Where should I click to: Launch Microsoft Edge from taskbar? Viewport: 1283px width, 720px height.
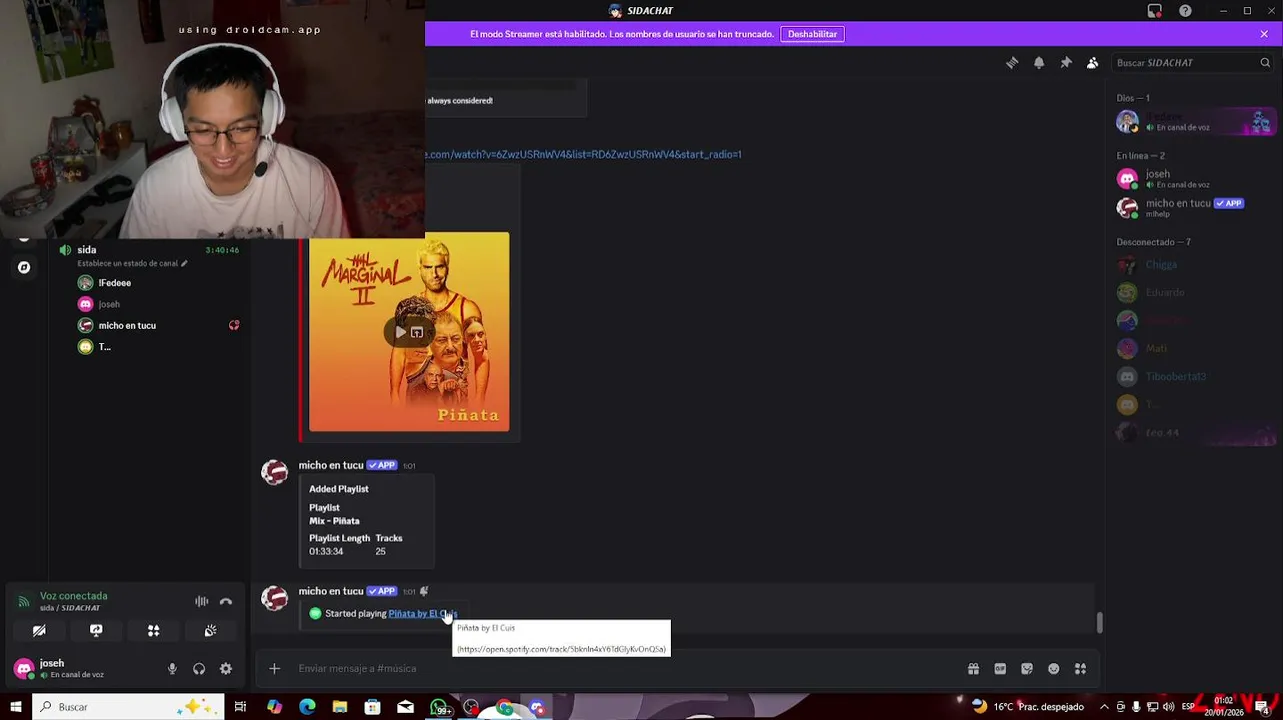tap(307, 707)
